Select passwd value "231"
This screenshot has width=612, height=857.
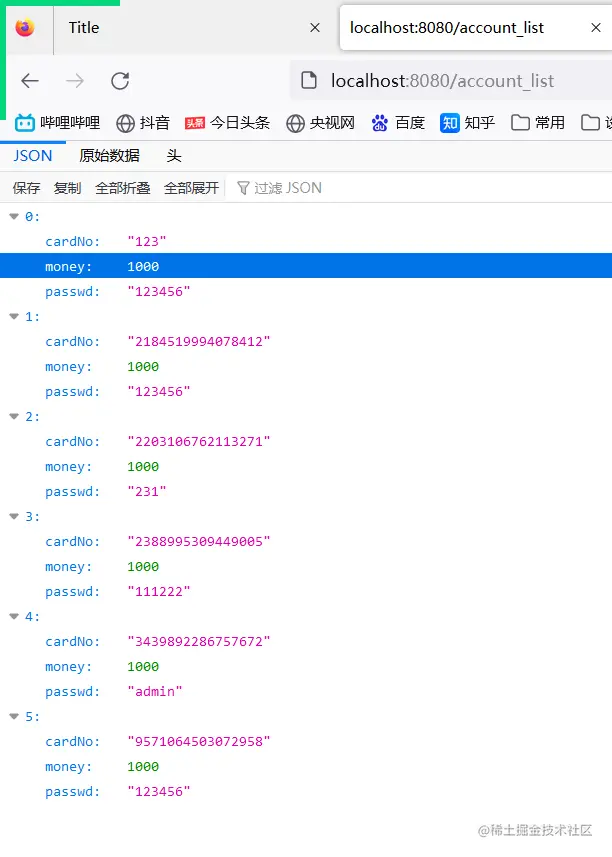click(x=147, y=491)
